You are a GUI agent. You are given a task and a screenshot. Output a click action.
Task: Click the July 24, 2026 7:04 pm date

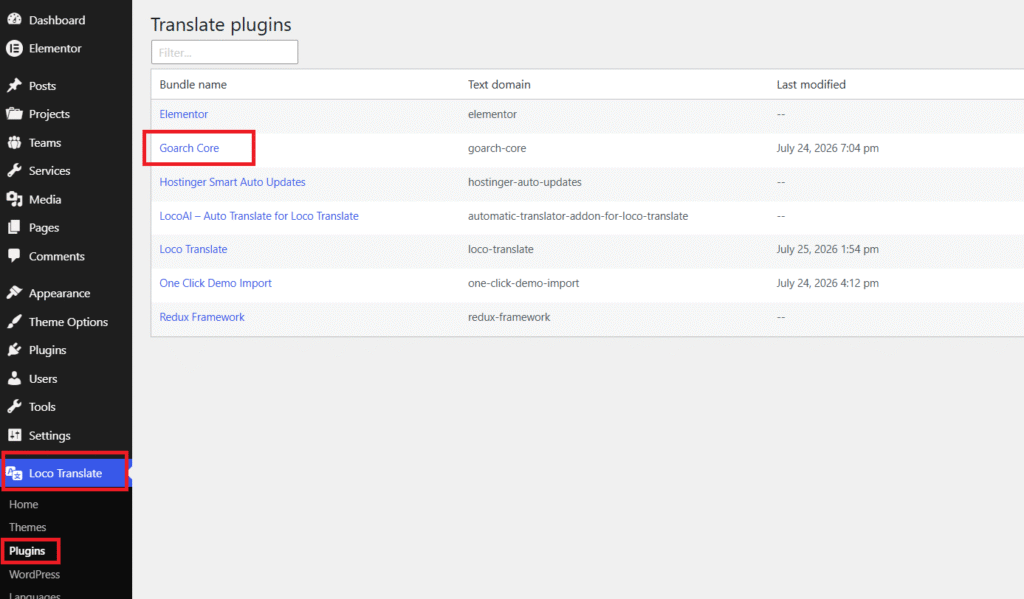pyautogui.click(x=827, y=148)
